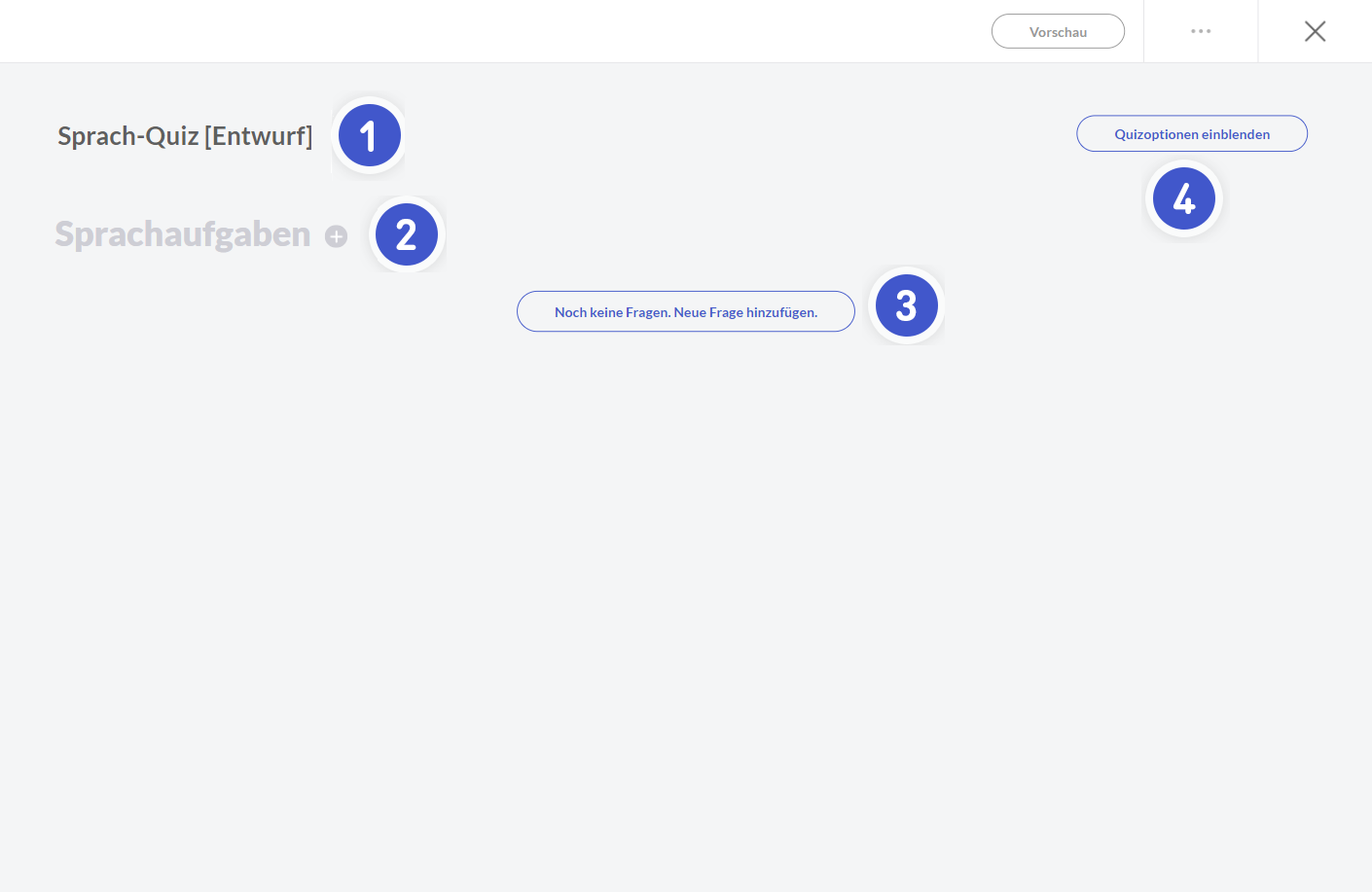This screenshot has height=892, width=1372.
Task: Click the word Fragen in the empty-state button
Action: (648, 312)
